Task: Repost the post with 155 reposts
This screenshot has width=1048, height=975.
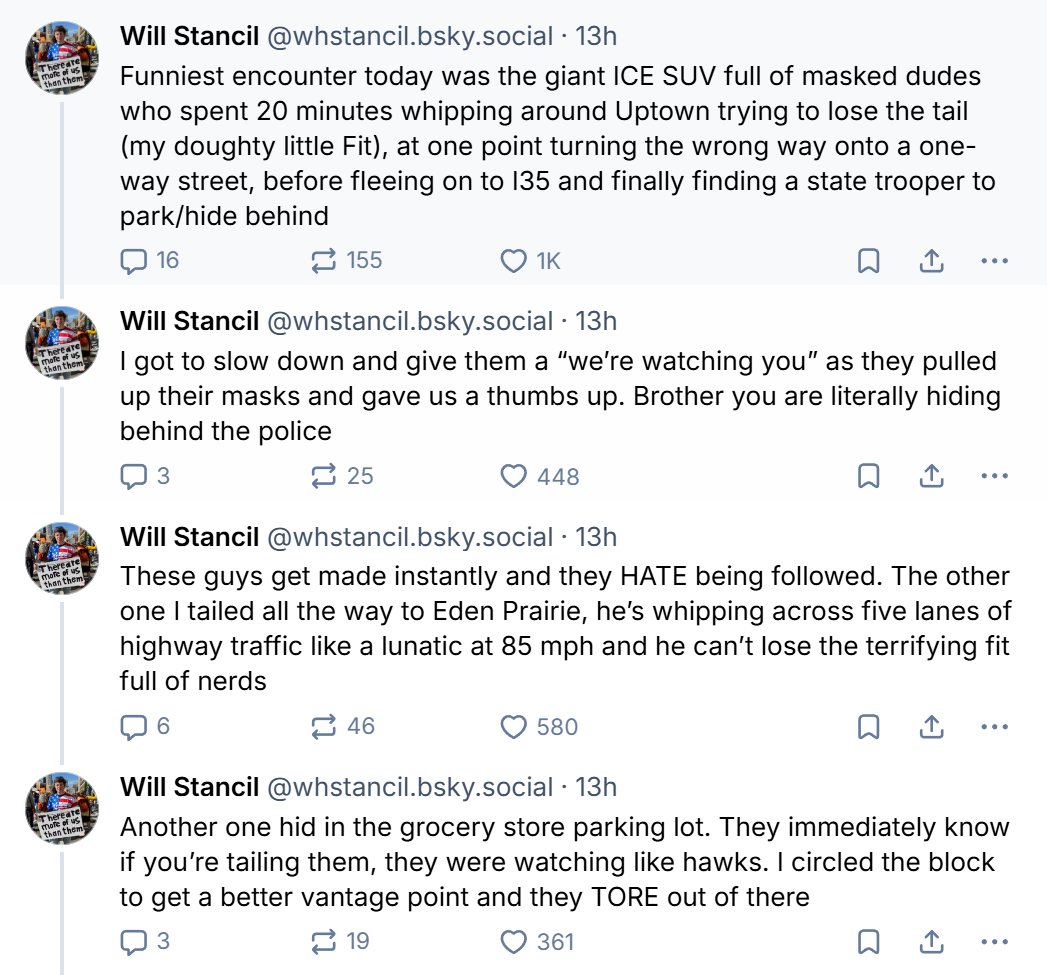Action: [324, 261]
